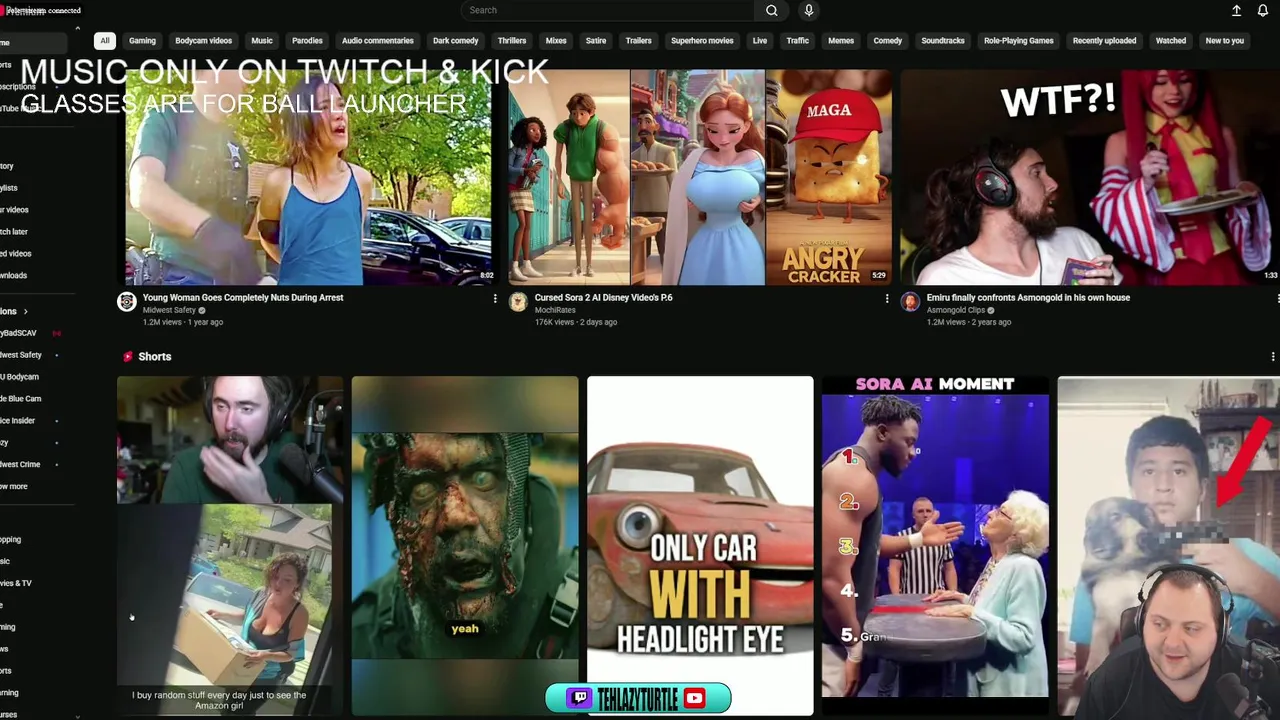The width and height of the screenshot is (1280, 720).
Task: Select the Bodycam videos filter chip
Action: pyautogui.click(x=203, y=41)
